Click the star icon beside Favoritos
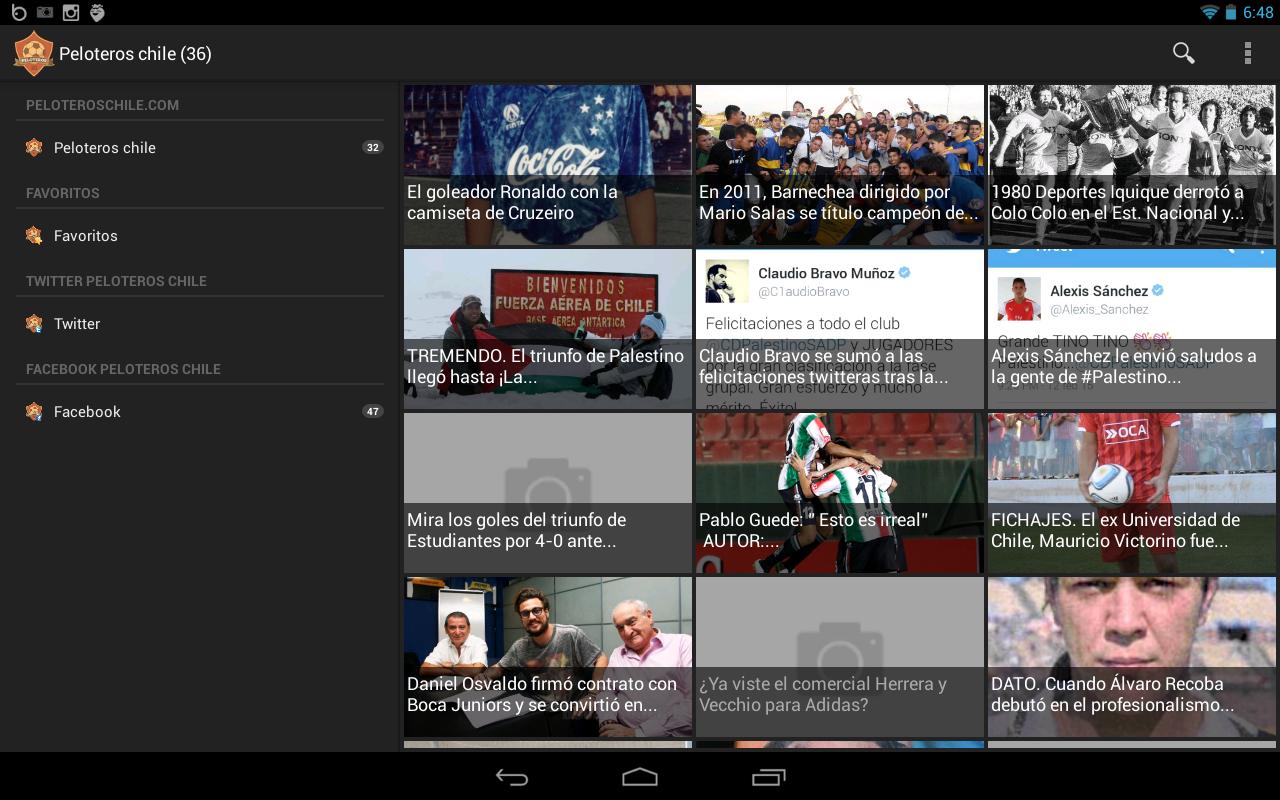This screenshot has width=1280, height=800. click(x=34, y=235)
